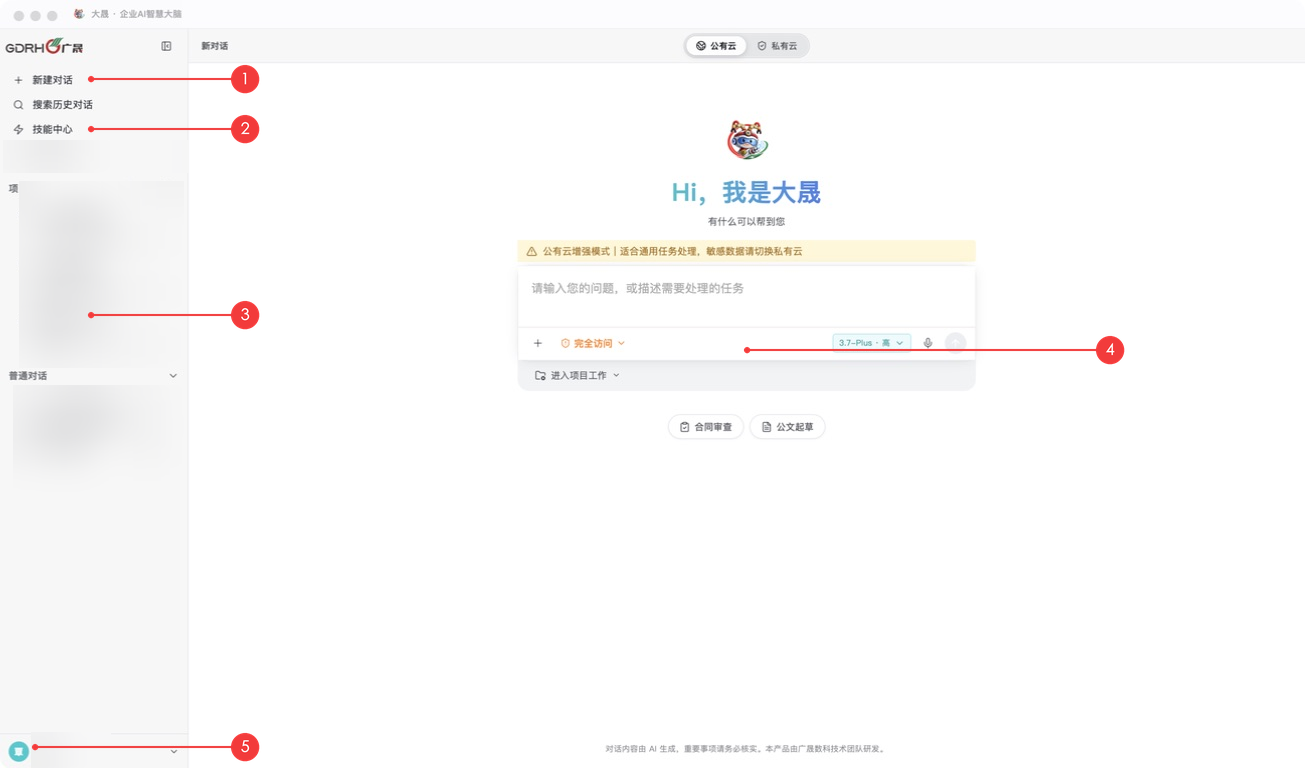This screenshot has height=768, width=1305.
Task: Click the AI disclaimer footer text
Action: click(746, 748)
